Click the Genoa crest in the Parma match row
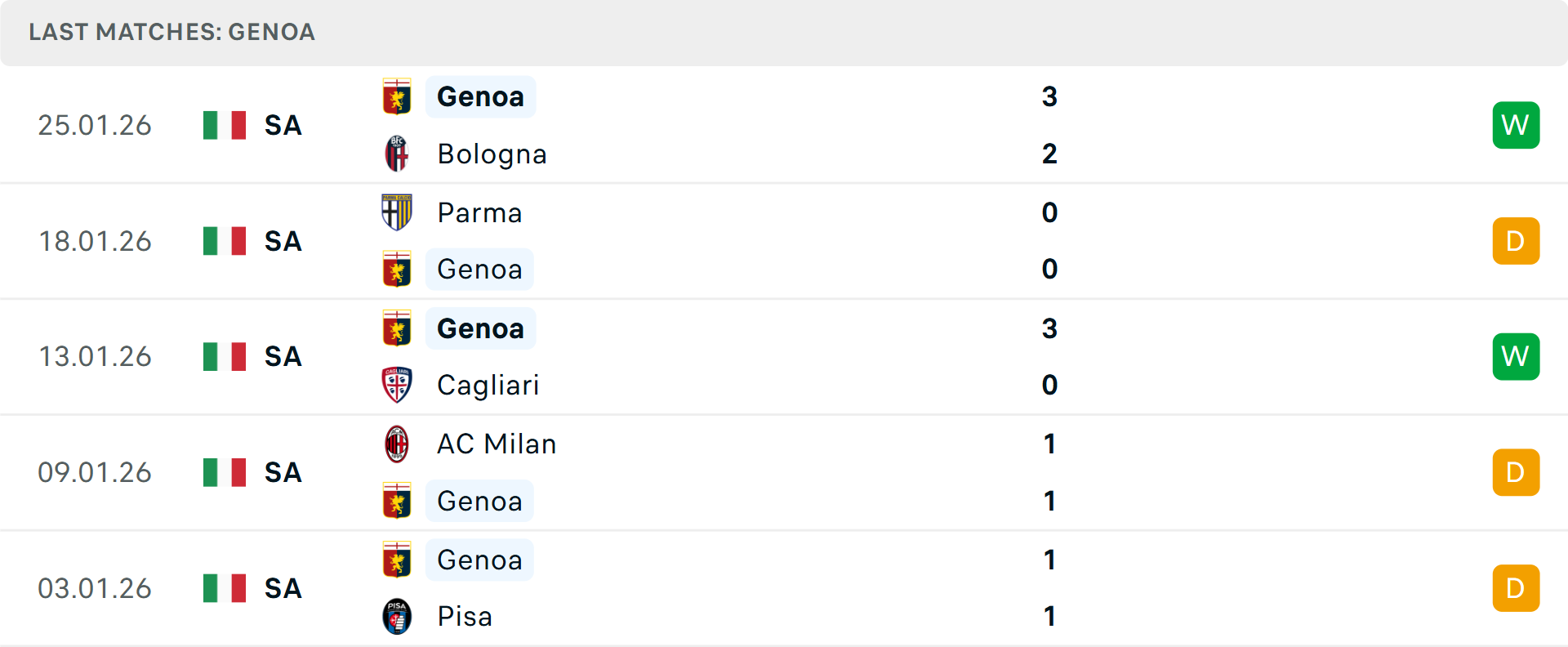Image resolution: width=1568 pixels, height=647 pixels. coord(397,270)
